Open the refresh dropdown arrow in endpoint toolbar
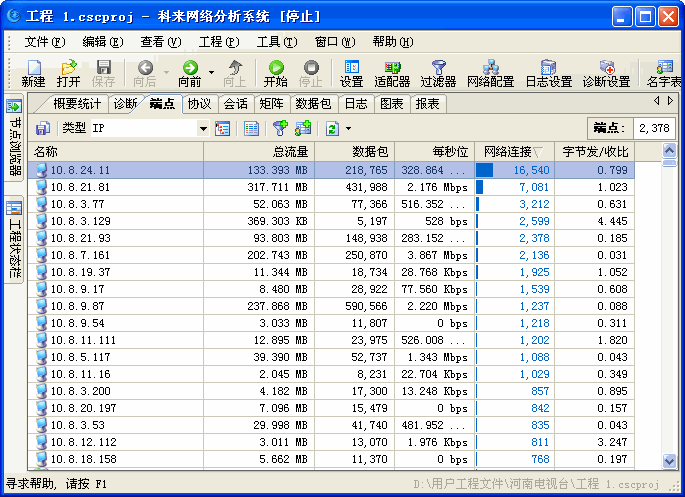This screenshot has width=685, height=497. coord(348,128)
